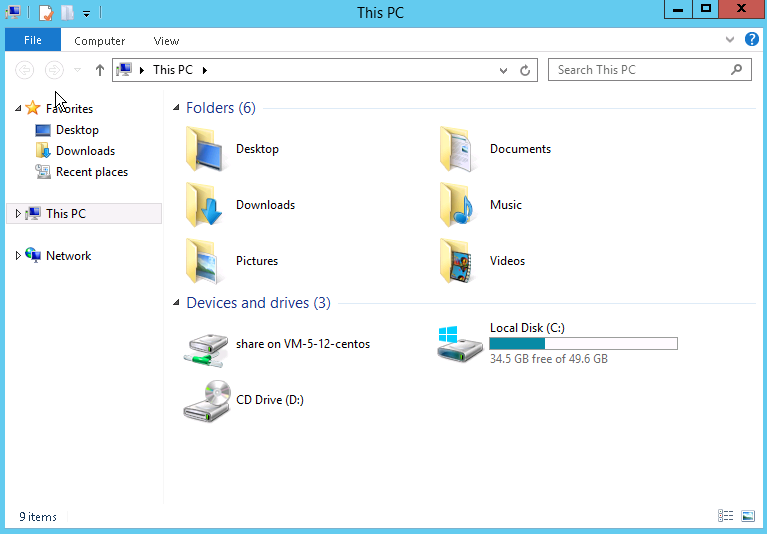Refresh This PC with refresh icon

[525, 70]
